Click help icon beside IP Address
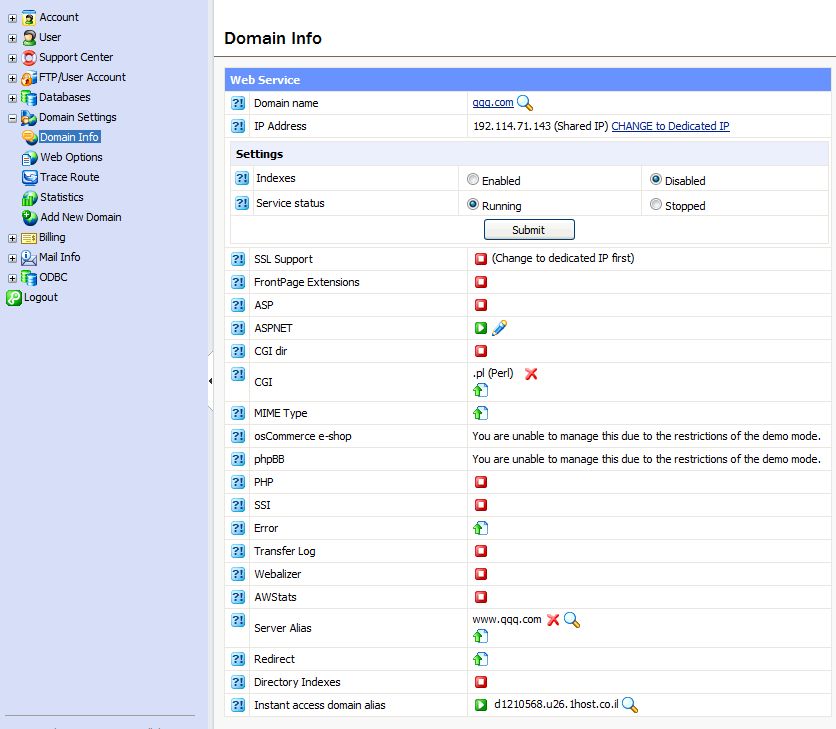 pos(238,126)
